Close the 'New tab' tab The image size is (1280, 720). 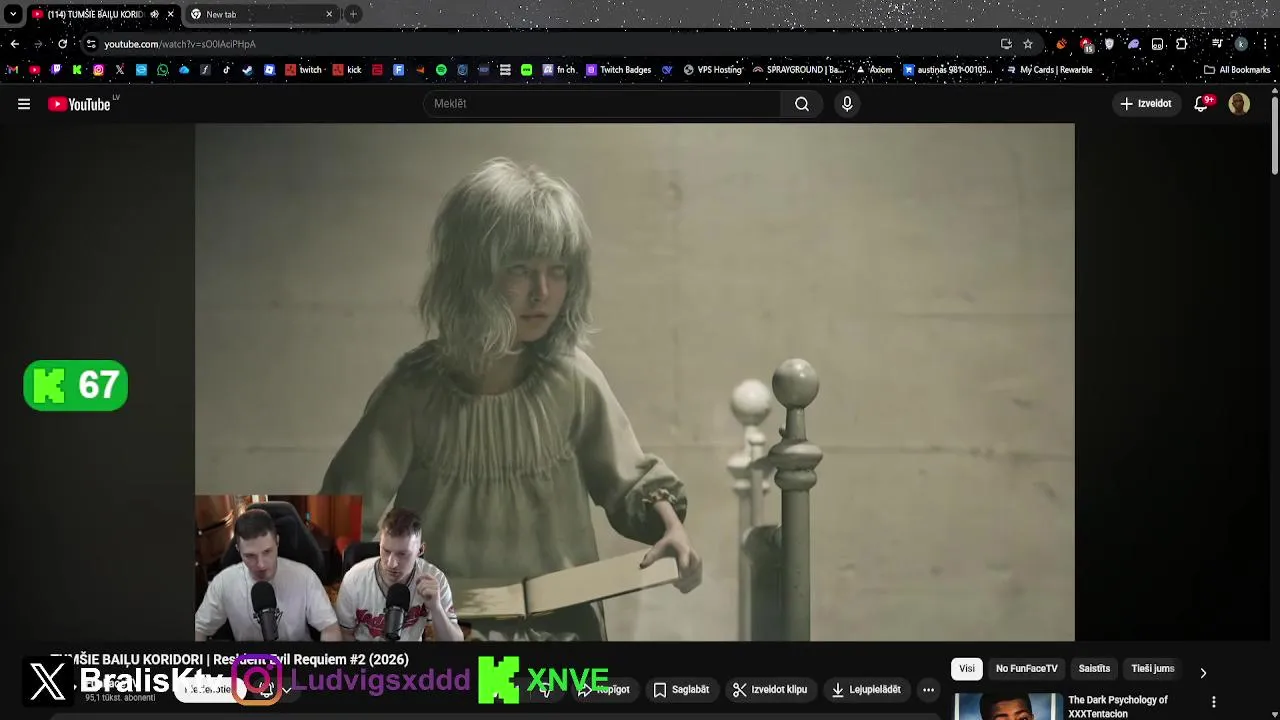pyautogui.click(x=329, y=14)
